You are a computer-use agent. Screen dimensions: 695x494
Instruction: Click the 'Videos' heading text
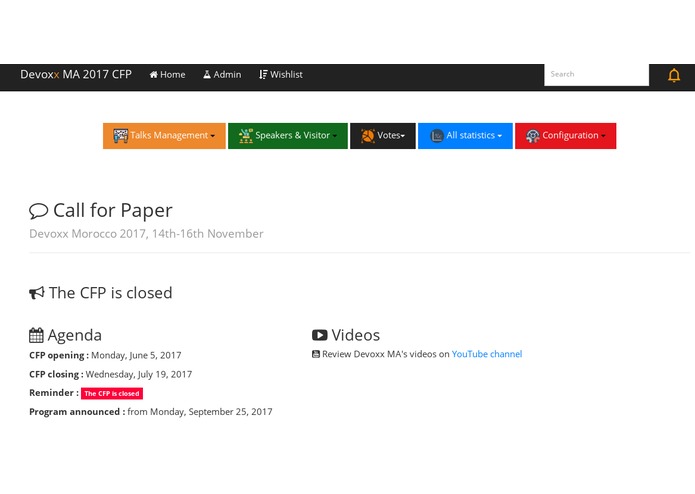click(355, 335)
